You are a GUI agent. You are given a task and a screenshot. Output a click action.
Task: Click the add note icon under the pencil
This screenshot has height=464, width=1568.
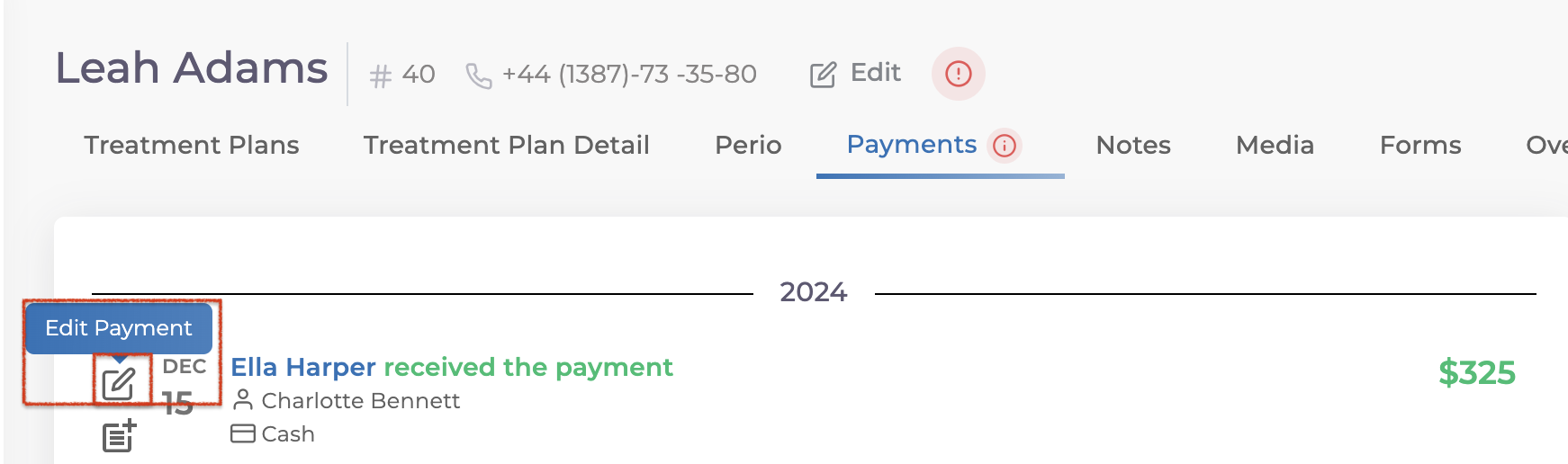click(119, 436)
